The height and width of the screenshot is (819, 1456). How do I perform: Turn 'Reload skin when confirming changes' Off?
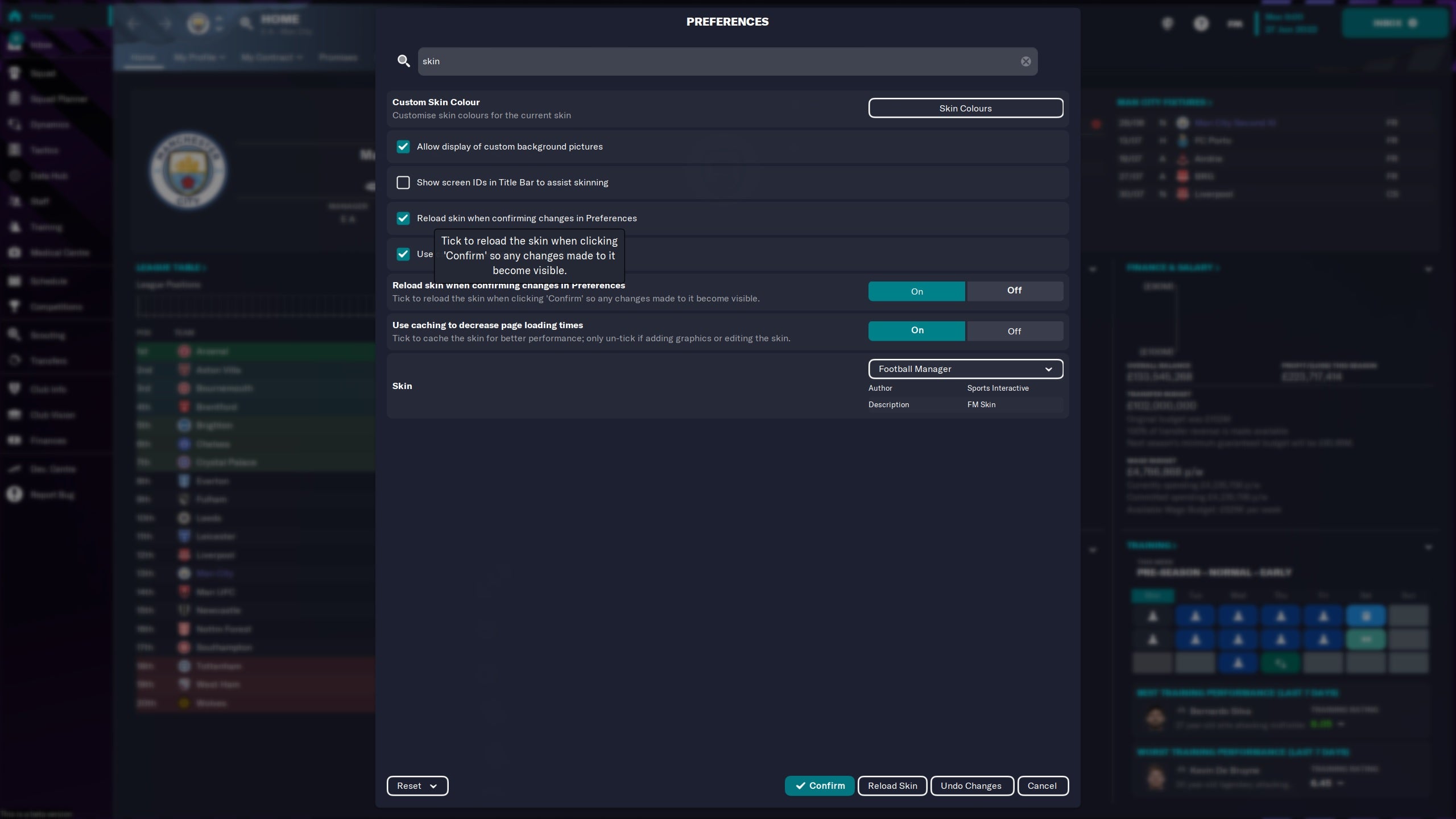[1015, 291]
